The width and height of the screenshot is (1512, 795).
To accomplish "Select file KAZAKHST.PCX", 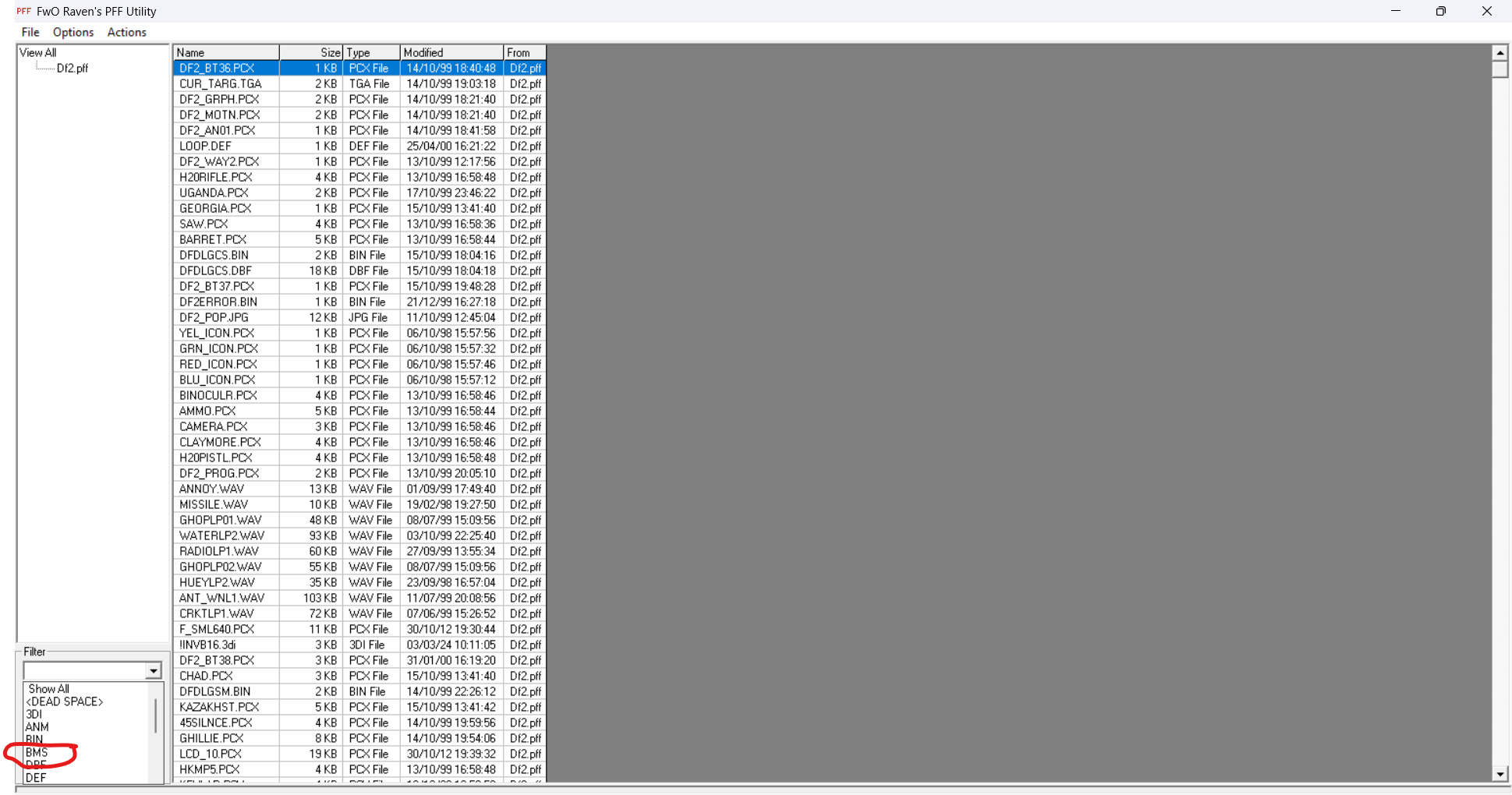I will click(x=219, y=707).
